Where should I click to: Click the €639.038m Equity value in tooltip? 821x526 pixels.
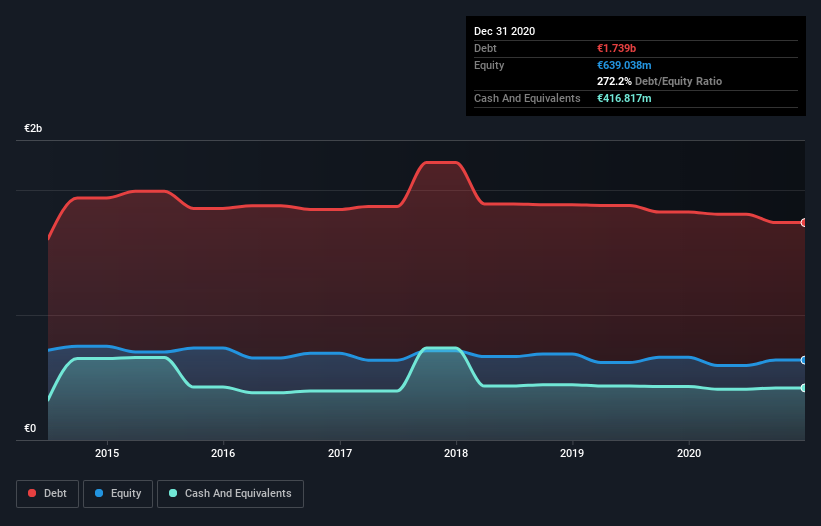click(x=624, y=65)
